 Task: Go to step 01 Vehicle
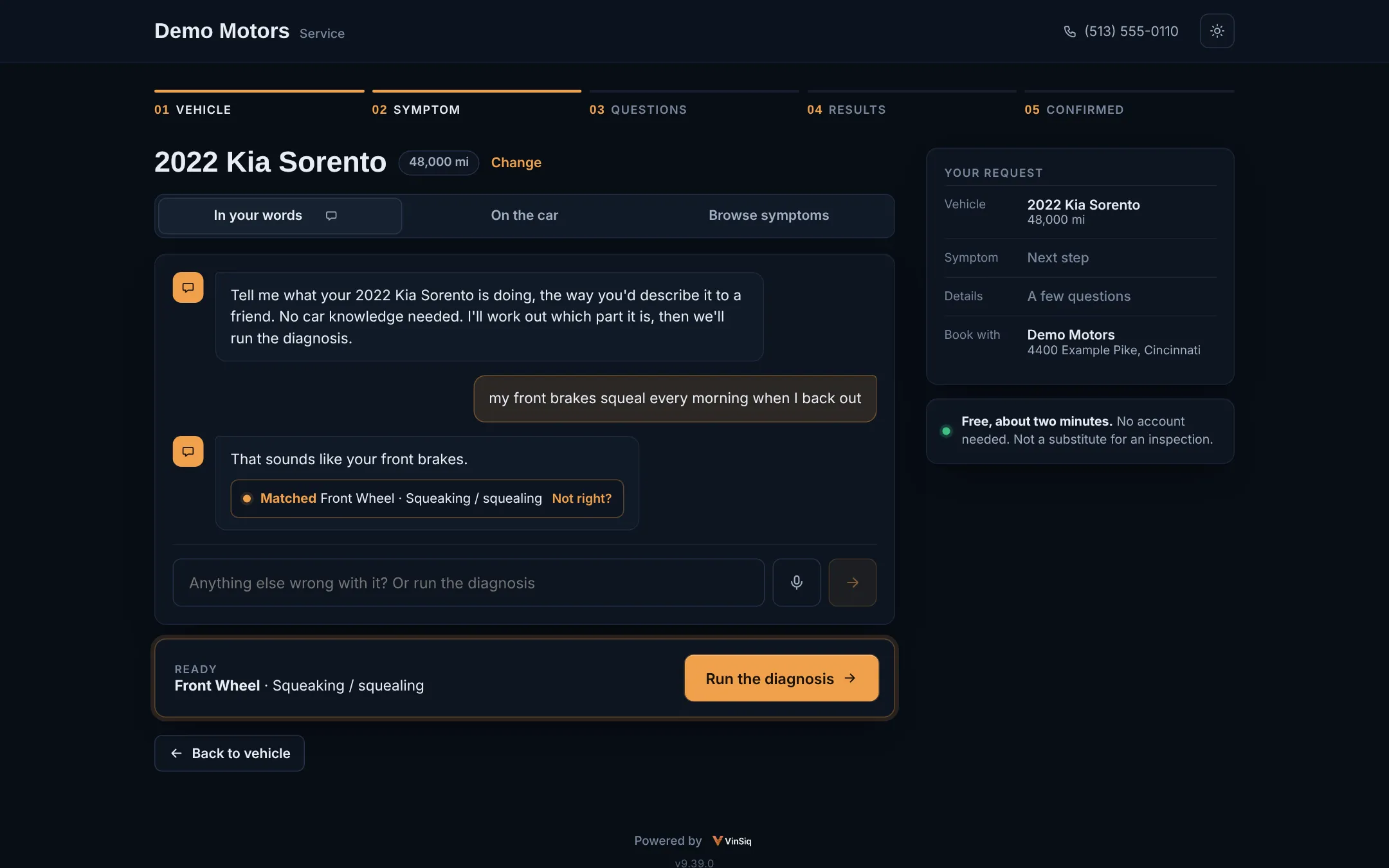(x=259, y=104)
